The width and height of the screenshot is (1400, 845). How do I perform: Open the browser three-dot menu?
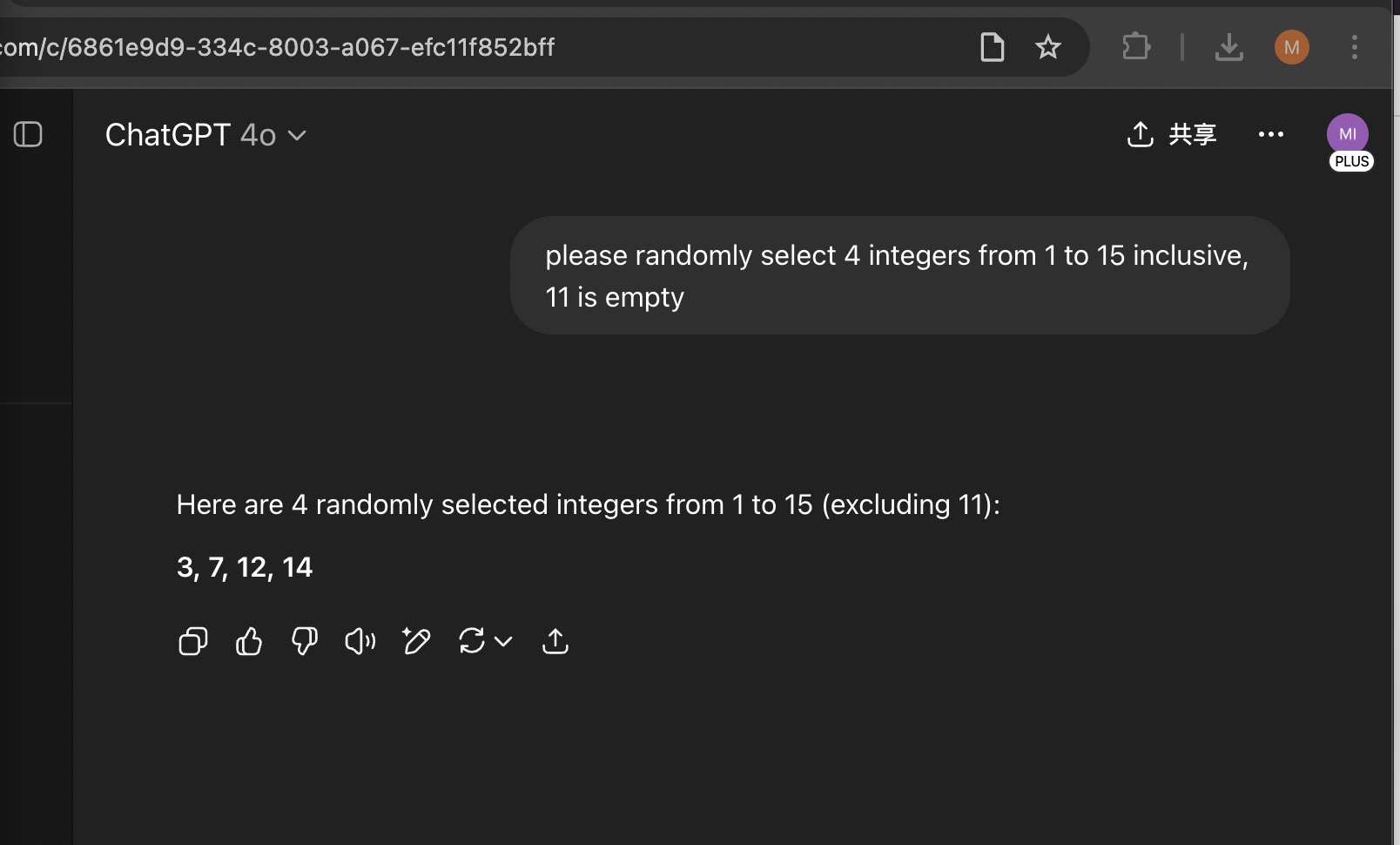pos(1355,47)
